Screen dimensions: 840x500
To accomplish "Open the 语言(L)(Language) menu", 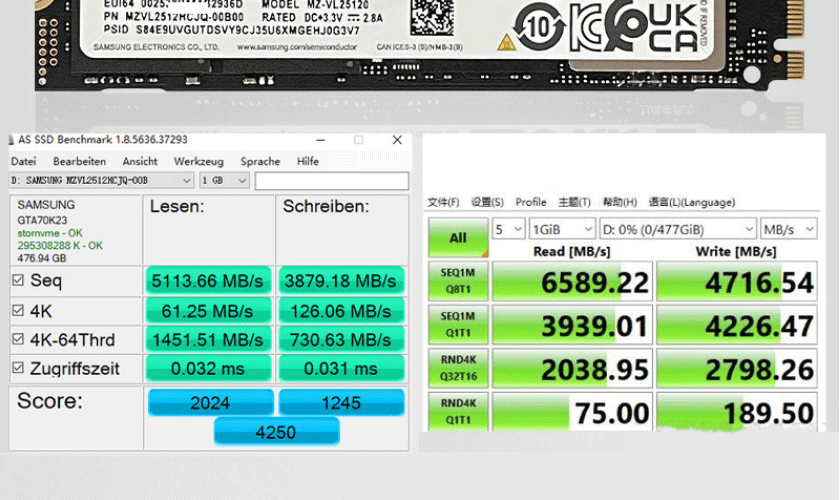I will tap(692, 202).
